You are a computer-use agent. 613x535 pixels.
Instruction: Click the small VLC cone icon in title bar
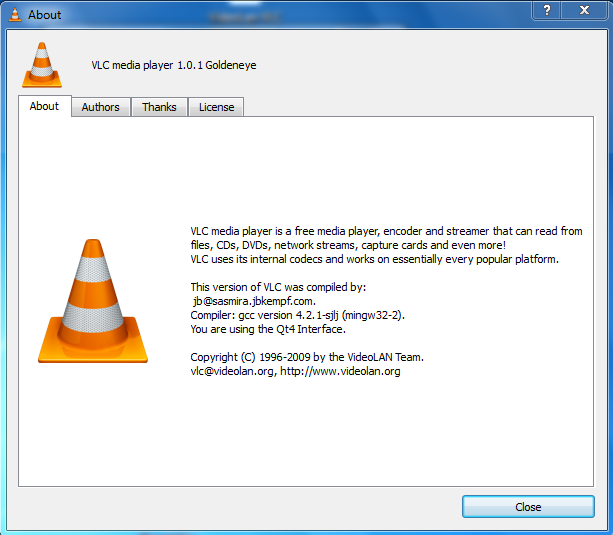point(15,14)
